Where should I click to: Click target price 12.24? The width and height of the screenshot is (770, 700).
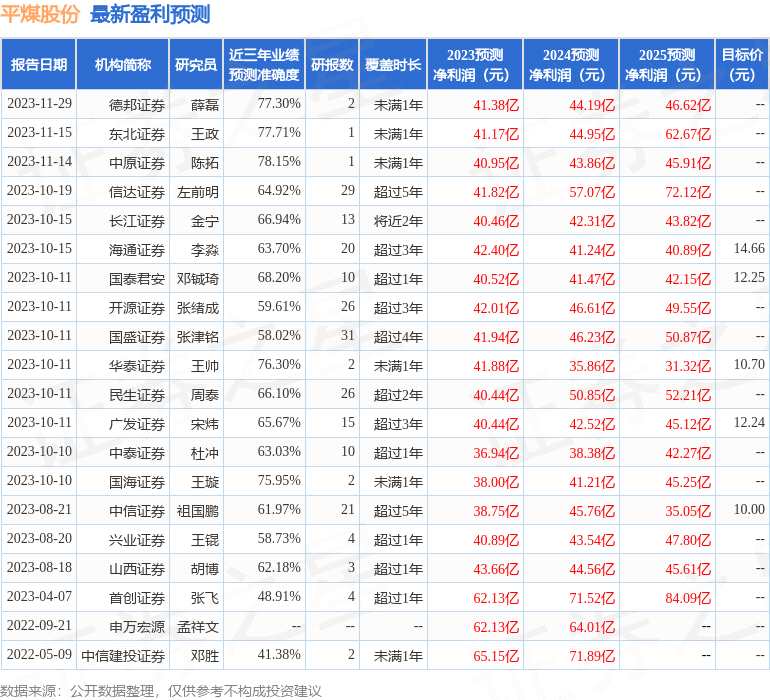(749, 422)
